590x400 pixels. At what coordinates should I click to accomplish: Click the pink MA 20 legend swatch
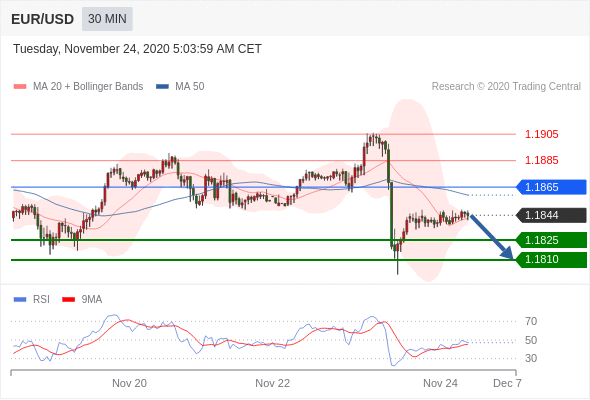[x=20, y=87]
